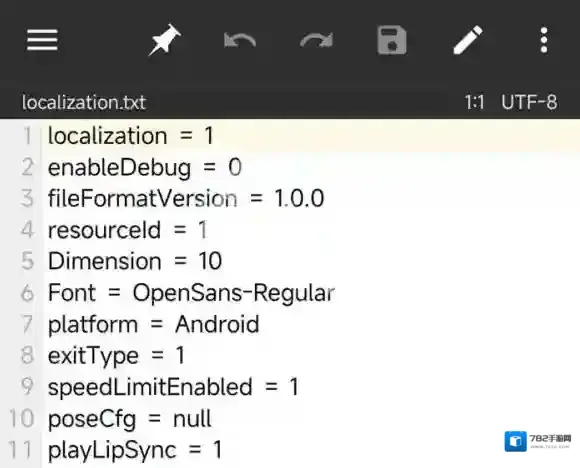The width and height of the screenshot is (580, 468).
Task: Tap the pushpin icon in toolbar
Action: pyautogui.click(x=165, y=40)
